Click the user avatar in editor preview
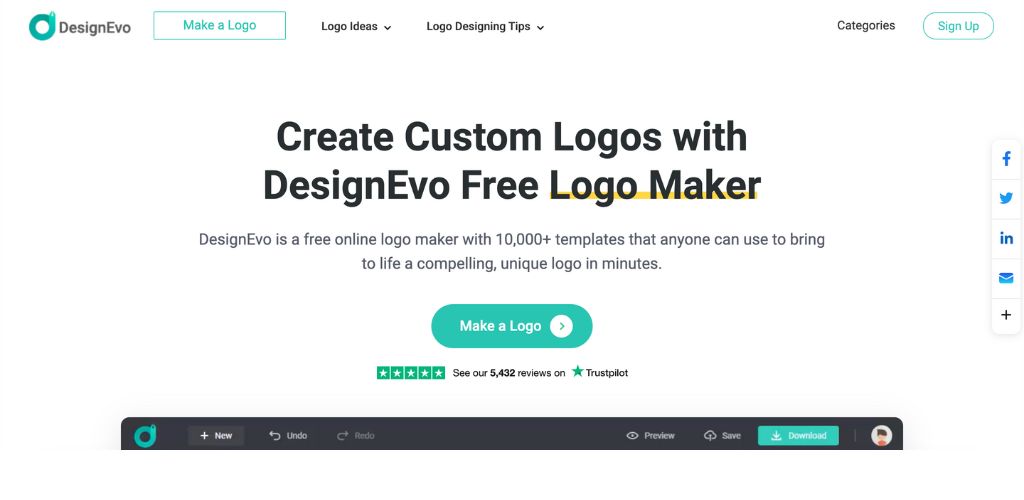This screenshot has width=1024, height=500. click(x=882, y=435)
